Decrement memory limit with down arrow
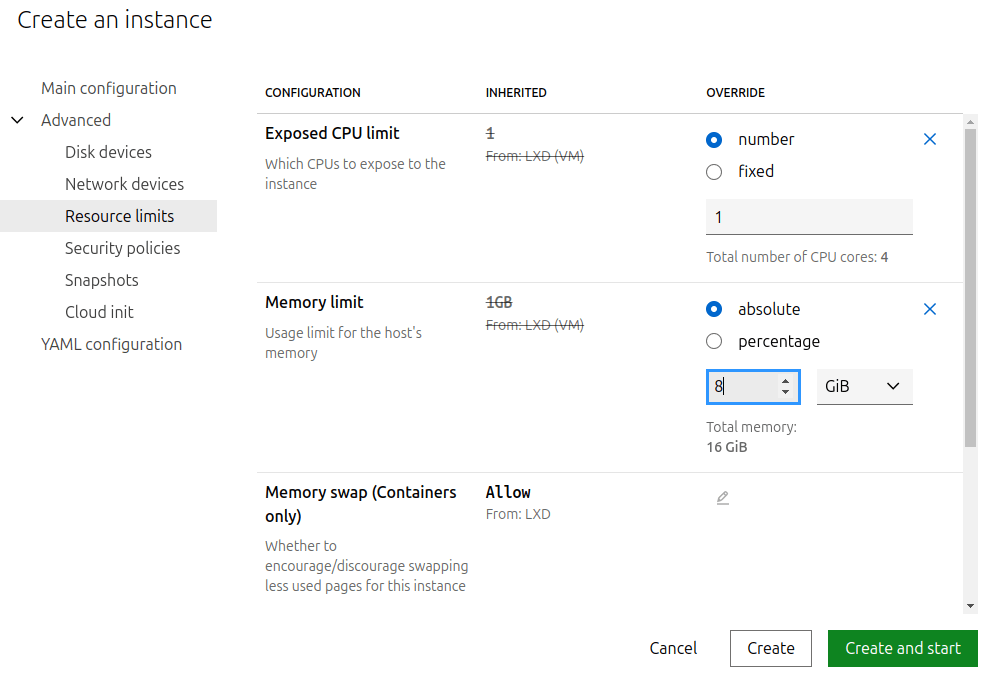The width and height of the screenshot is (991, 681). point(786,392)
